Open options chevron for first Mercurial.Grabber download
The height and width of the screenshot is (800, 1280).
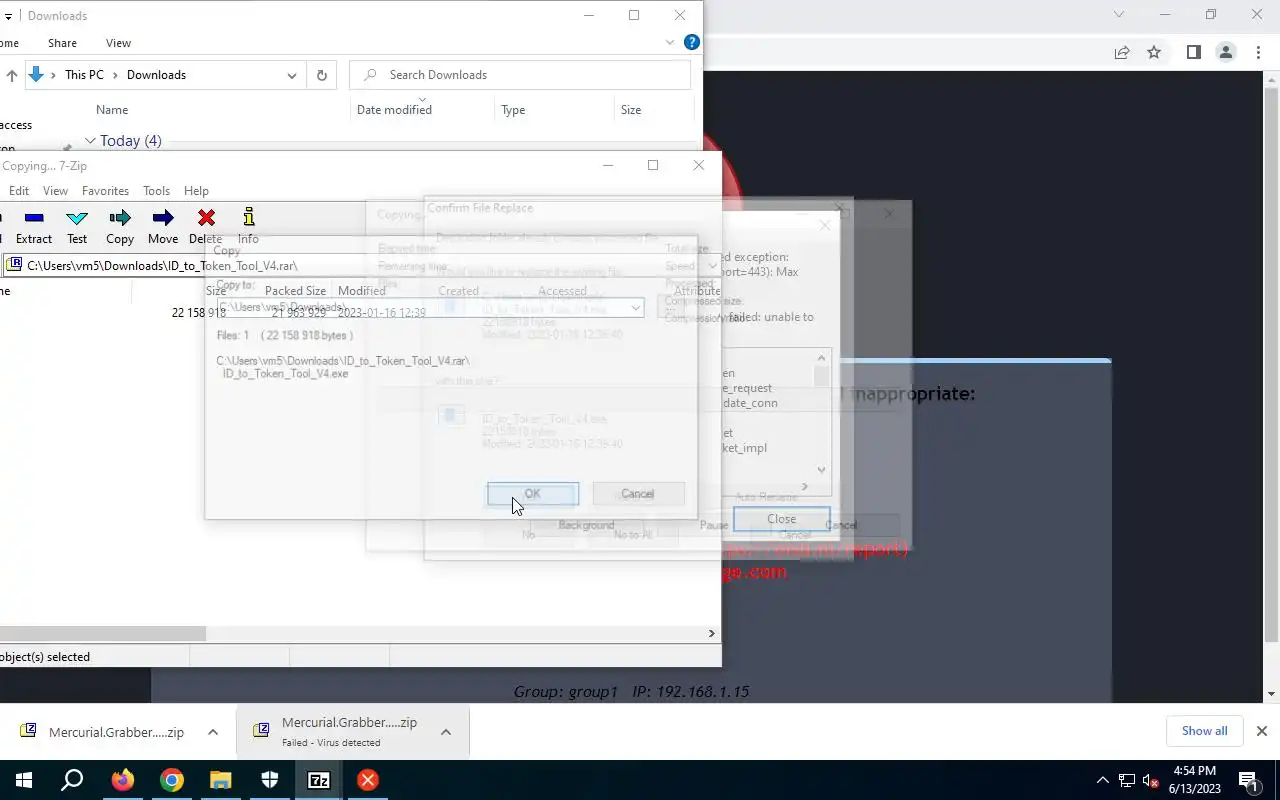click(213, 732)
